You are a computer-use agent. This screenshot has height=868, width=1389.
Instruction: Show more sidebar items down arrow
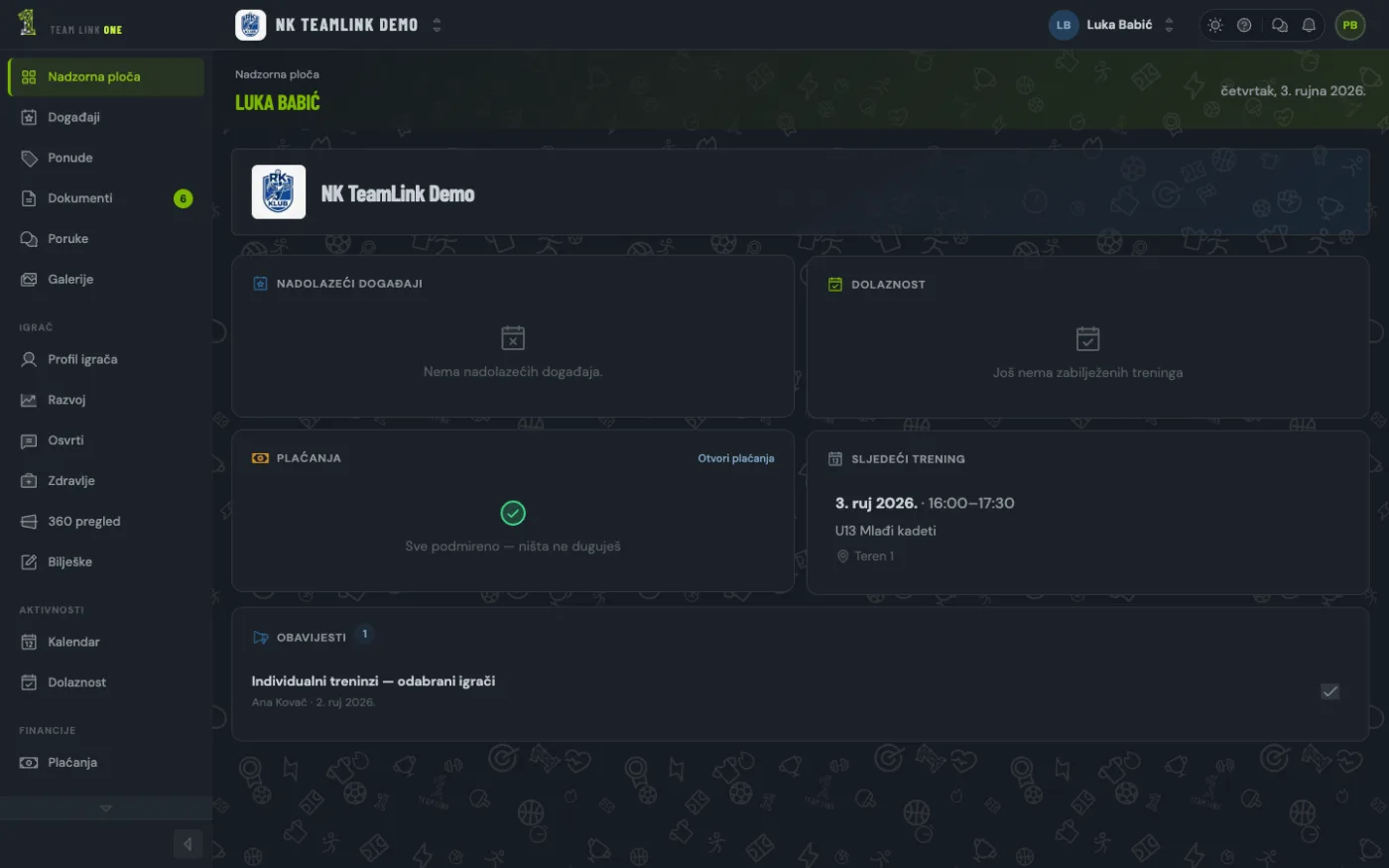click(106, 808)
